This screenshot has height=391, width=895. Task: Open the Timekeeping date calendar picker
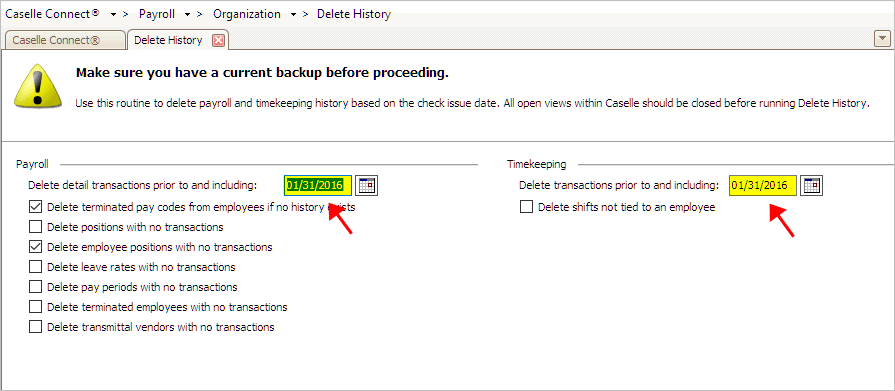[811, 186]
